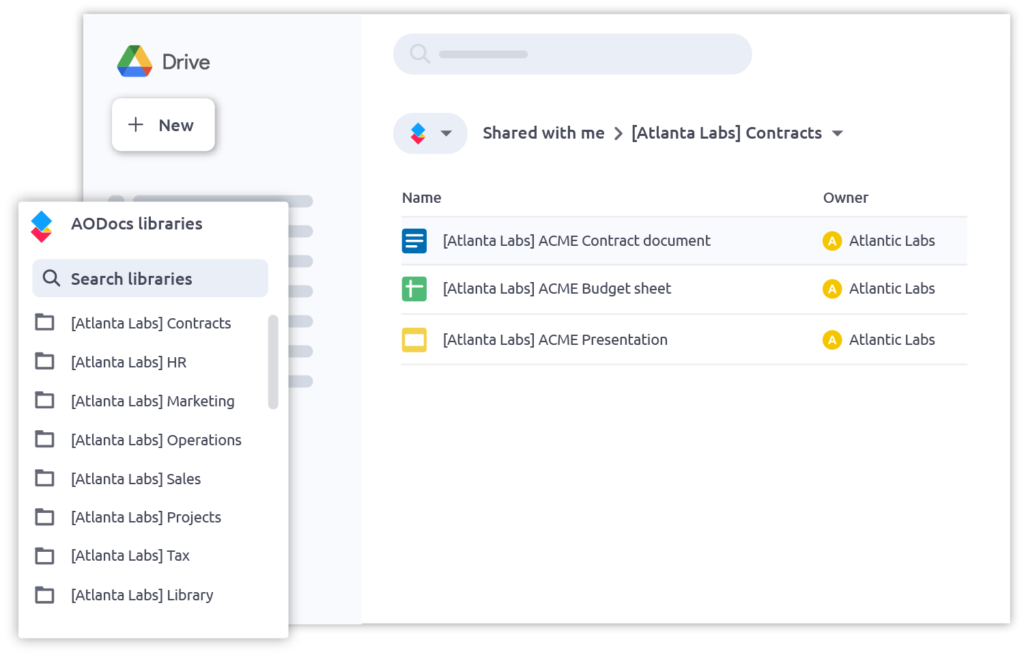
Task: Click the magnifier icon in Drive search bar
Action: click(x=419, y=54)
